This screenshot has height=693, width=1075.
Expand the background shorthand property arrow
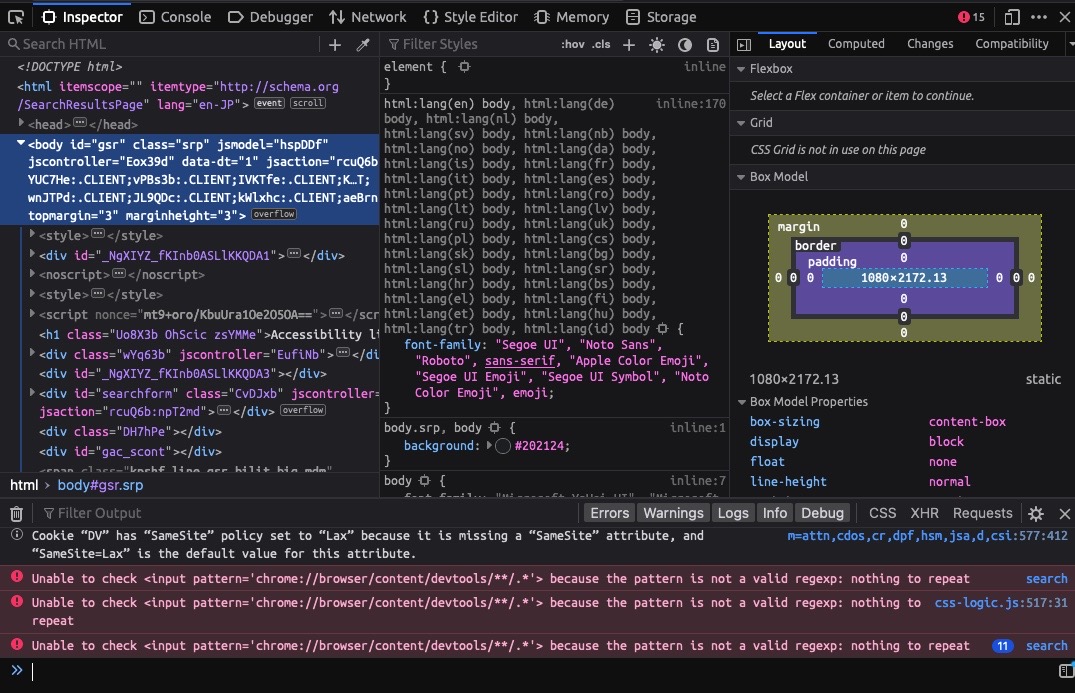(x=489, y=446)
